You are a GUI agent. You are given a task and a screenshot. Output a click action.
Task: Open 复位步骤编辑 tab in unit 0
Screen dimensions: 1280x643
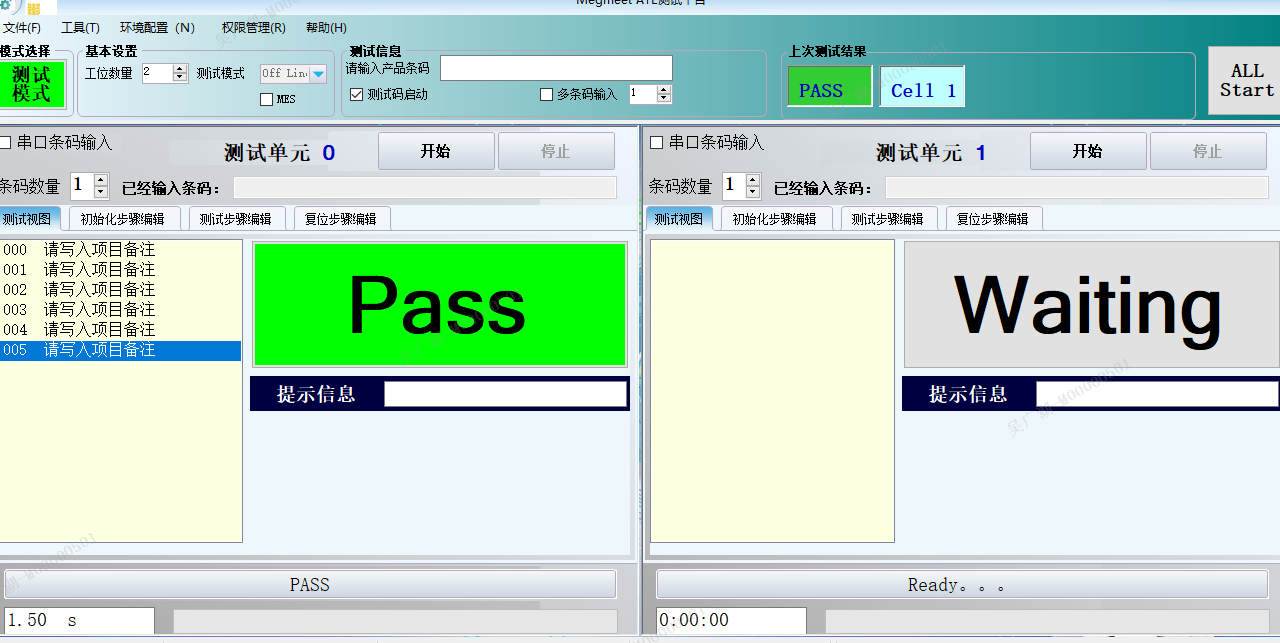342,219
